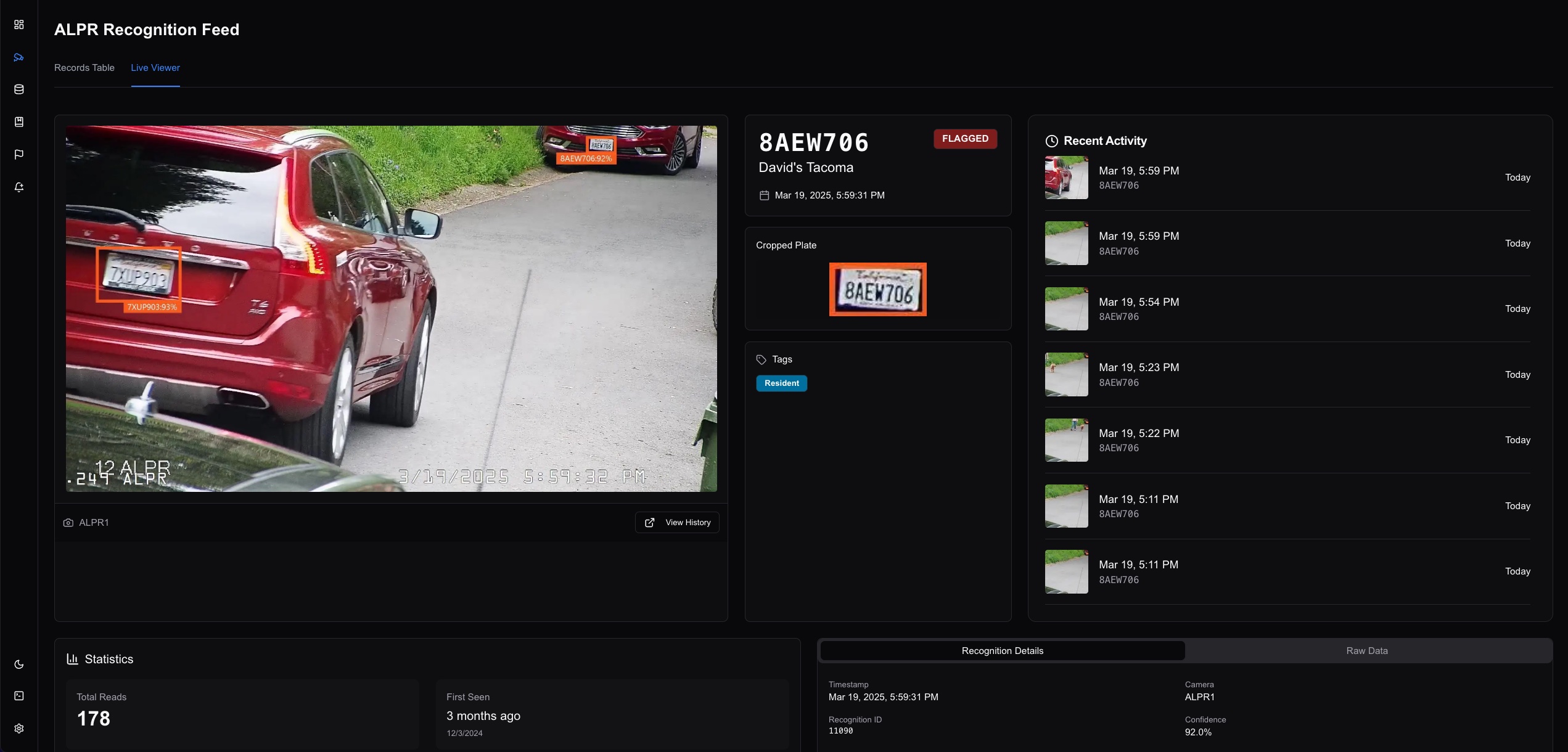Image resolution: width=1568 pixels, height=752 pixels.
Task: Switch to the Raw Data tab
Action: click(1366, 651)
